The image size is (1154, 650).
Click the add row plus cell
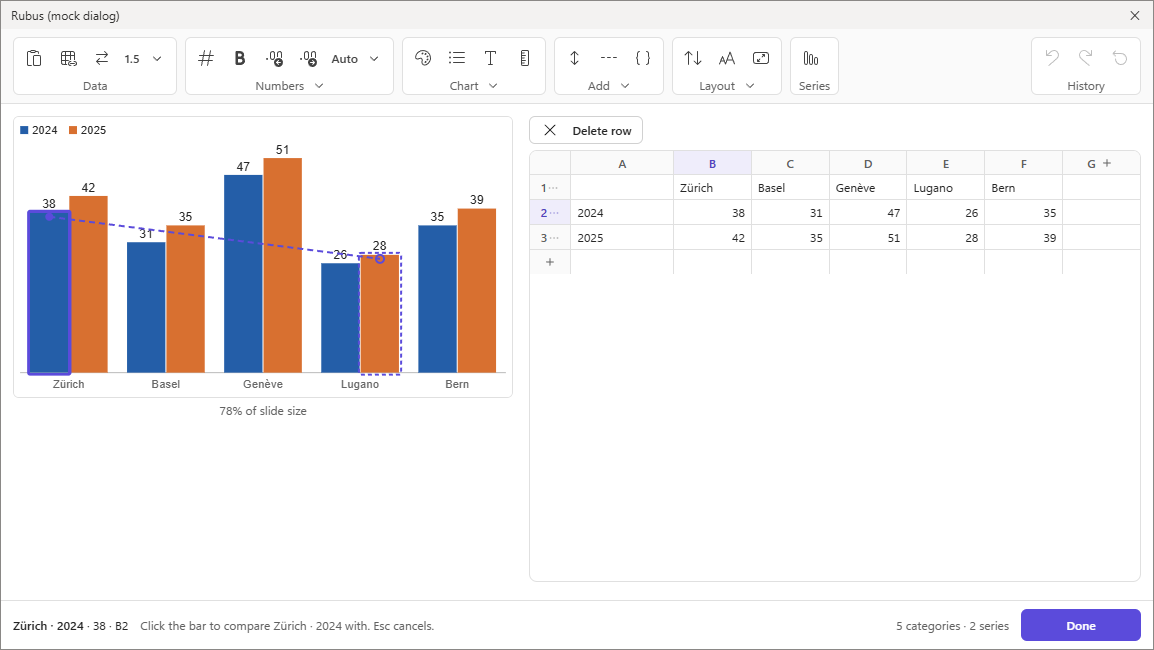[x=550, y=262]
